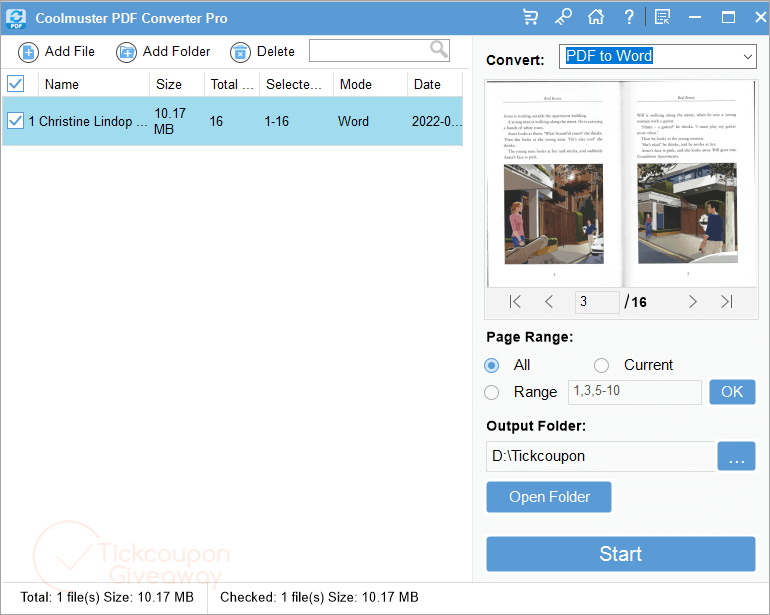Click the Open Folder button
The image size is (770, 615).
pos(549,497)
